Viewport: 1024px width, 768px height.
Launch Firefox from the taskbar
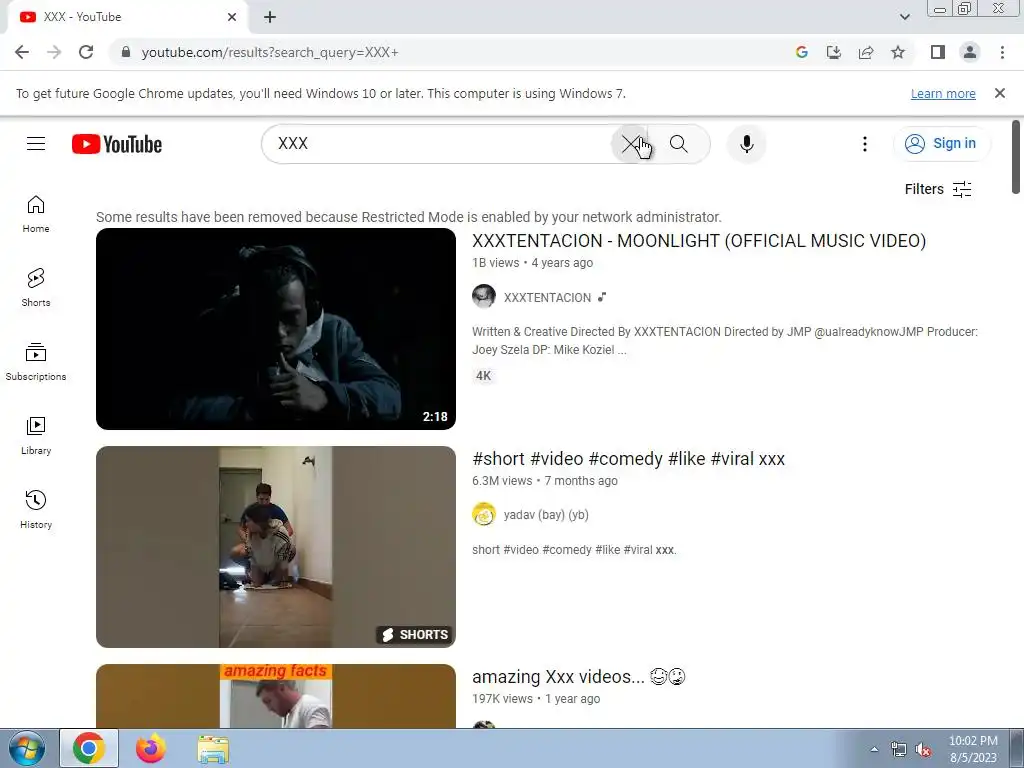pyautogui.click(x=151, y=748)
